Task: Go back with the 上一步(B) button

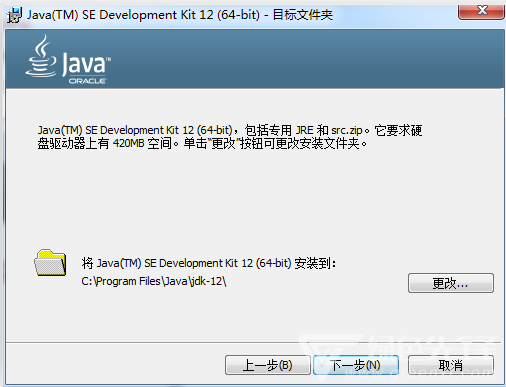Action: pyautogui.click(x=268, y=365)
